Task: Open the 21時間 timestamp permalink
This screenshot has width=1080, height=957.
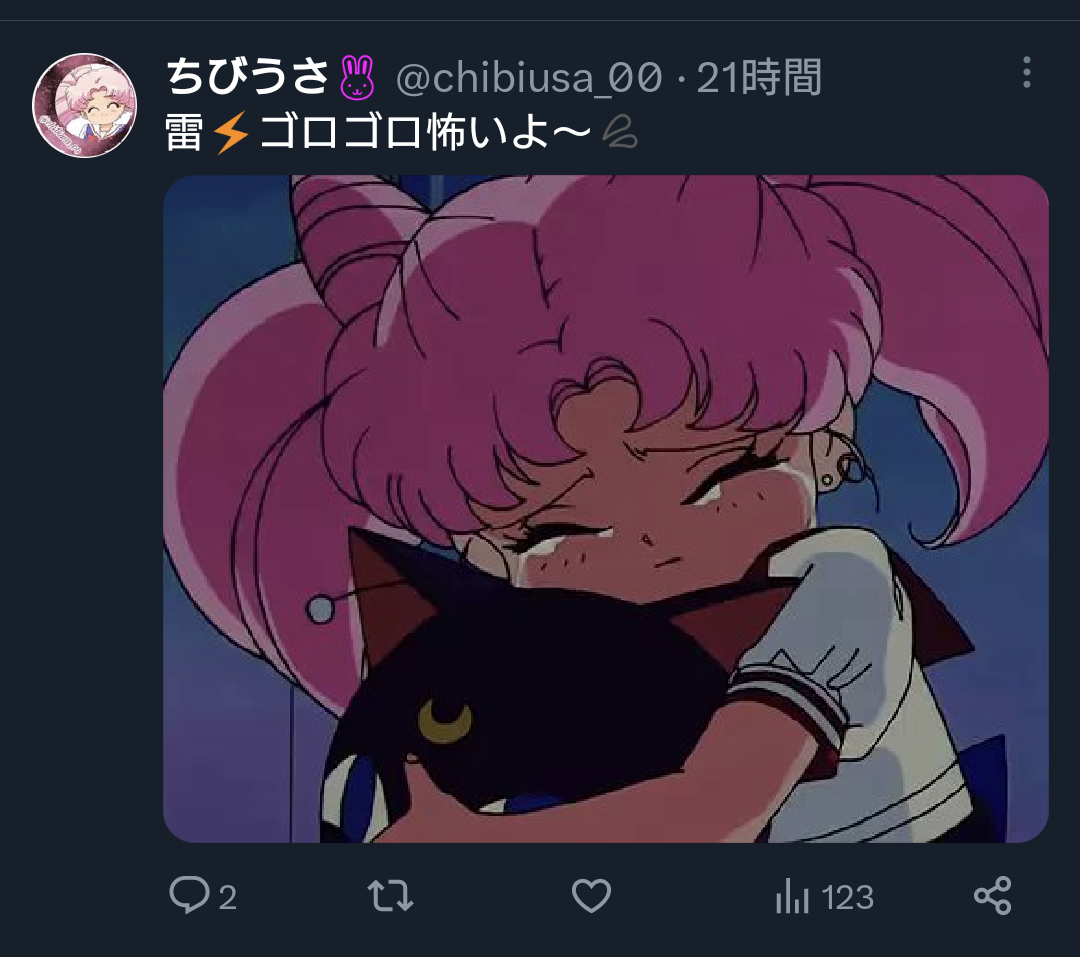Action: pos(759,77)
